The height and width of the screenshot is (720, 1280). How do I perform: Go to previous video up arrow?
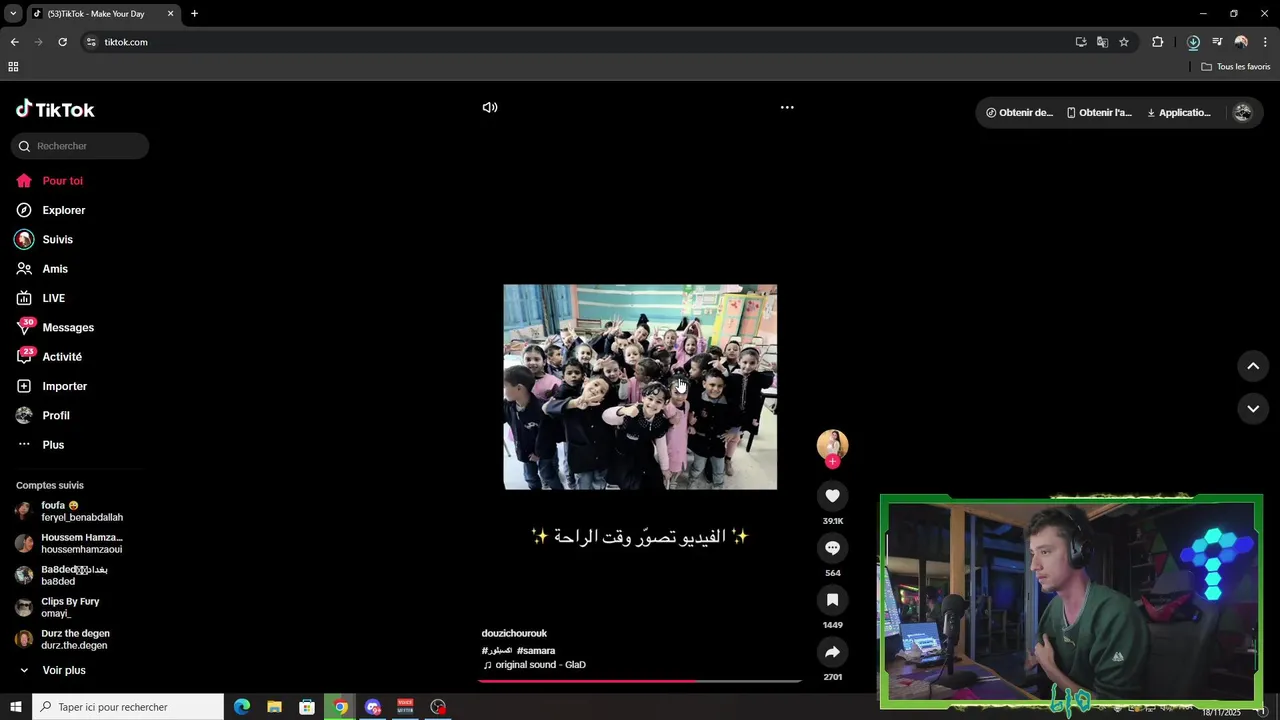pos(1253,366)
